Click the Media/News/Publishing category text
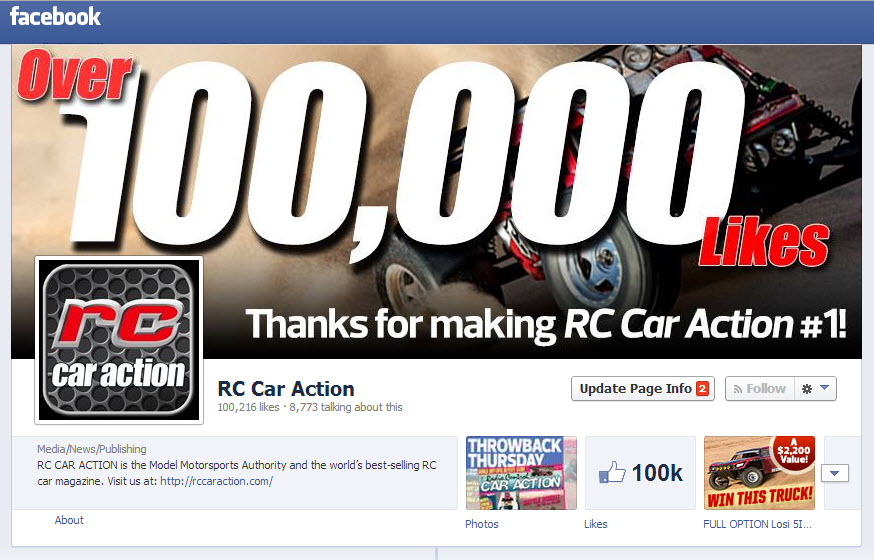874x560 pixels. click(x=91, y=449)
